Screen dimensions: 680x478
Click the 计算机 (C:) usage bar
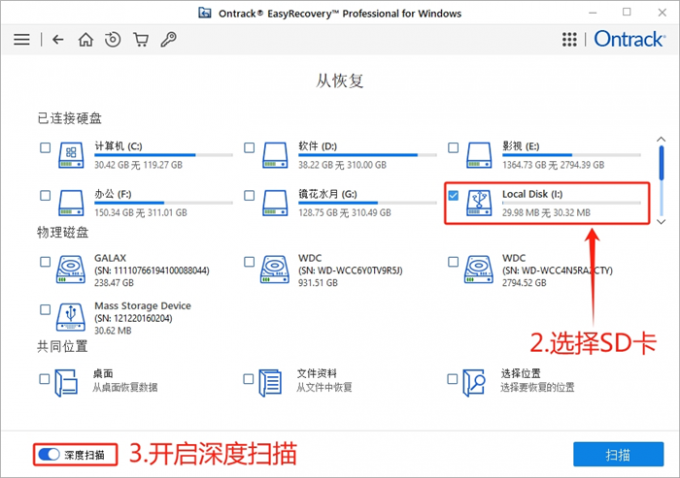click(x=163, y=155)
